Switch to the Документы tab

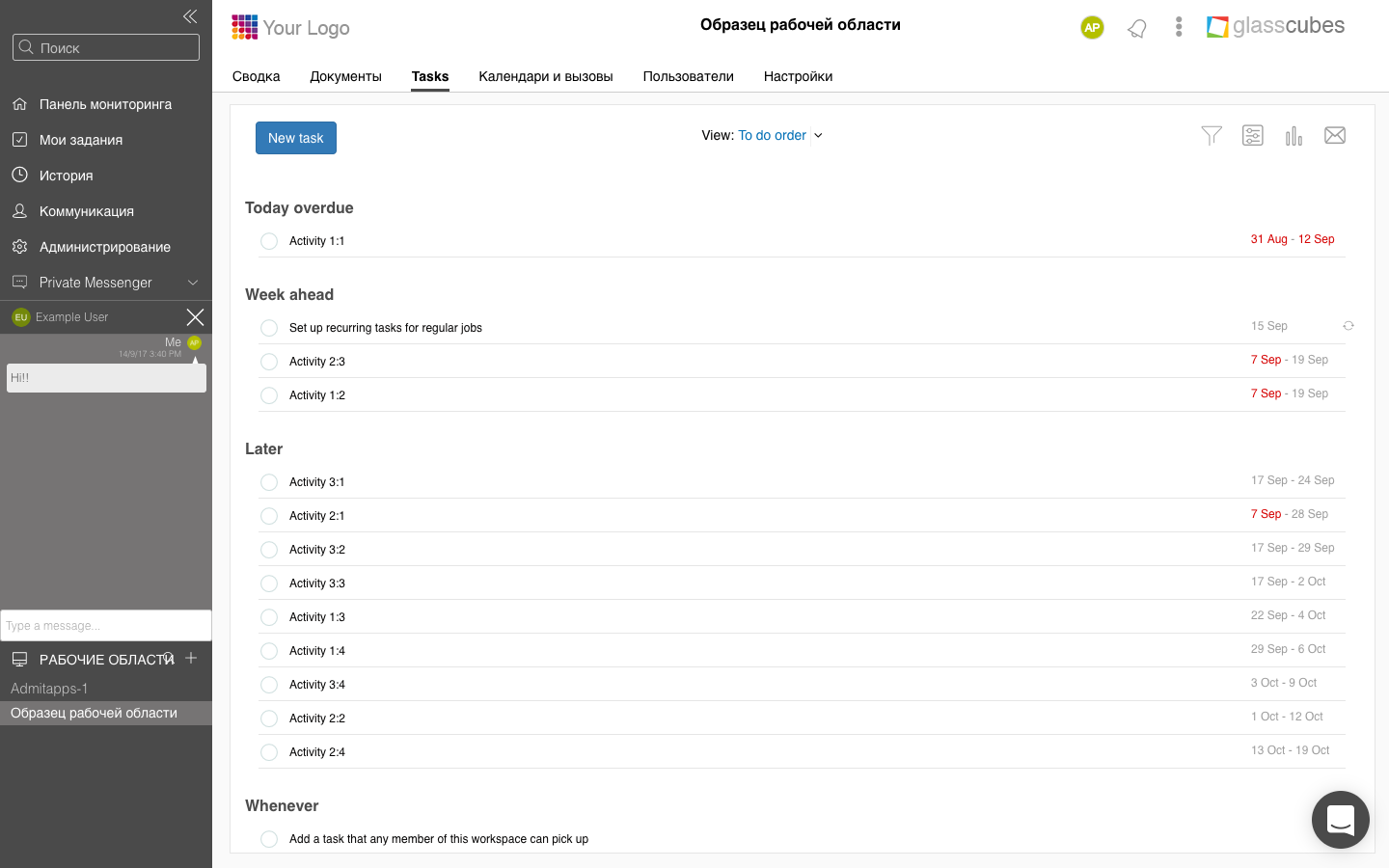click(x=345, y=76)
